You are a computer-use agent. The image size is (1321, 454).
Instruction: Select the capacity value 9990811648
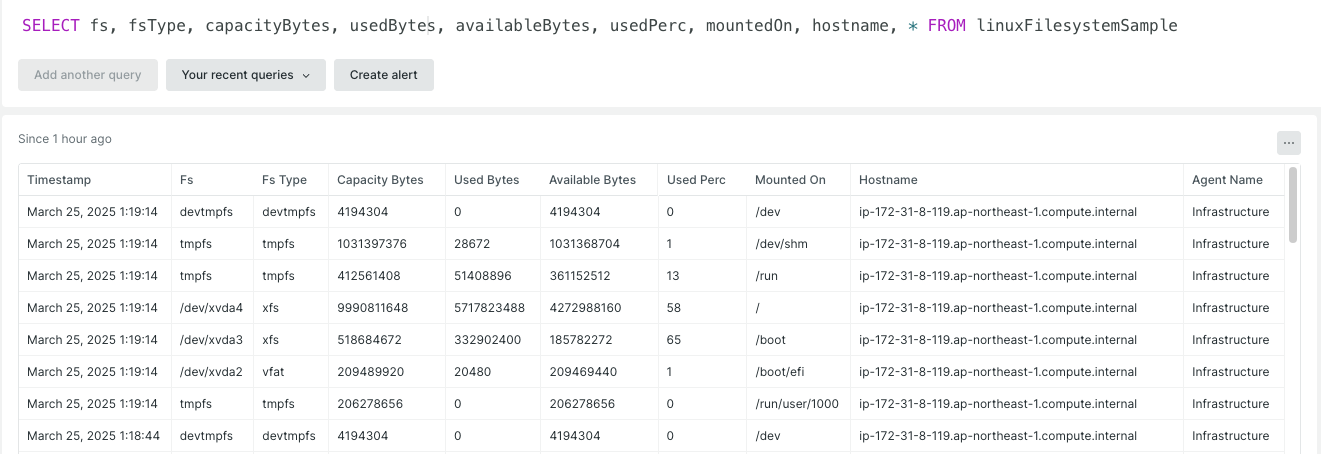pos(372,308)
